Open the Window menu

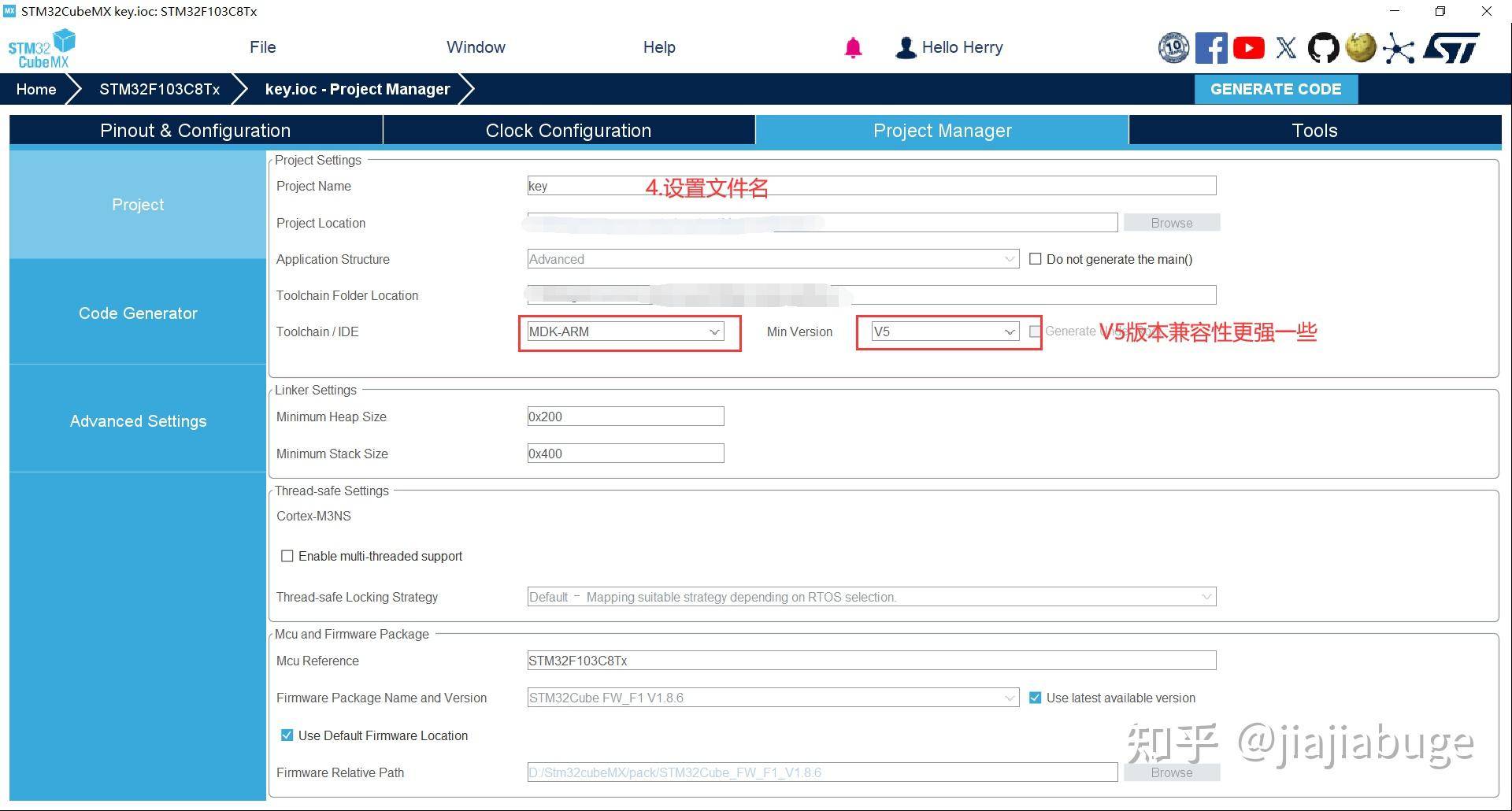click(476, 47)
